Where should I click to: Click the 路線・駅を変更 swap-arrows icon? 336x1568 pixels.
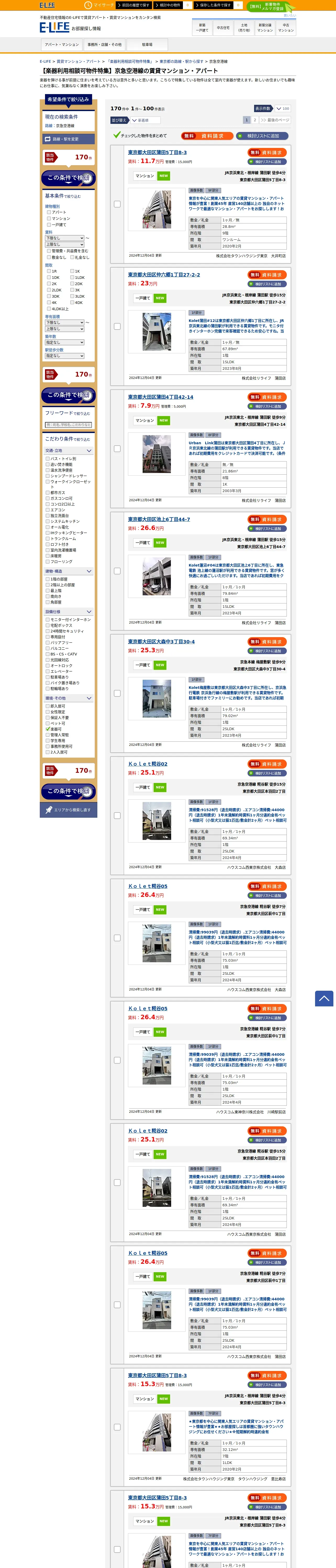click(48, 139)
